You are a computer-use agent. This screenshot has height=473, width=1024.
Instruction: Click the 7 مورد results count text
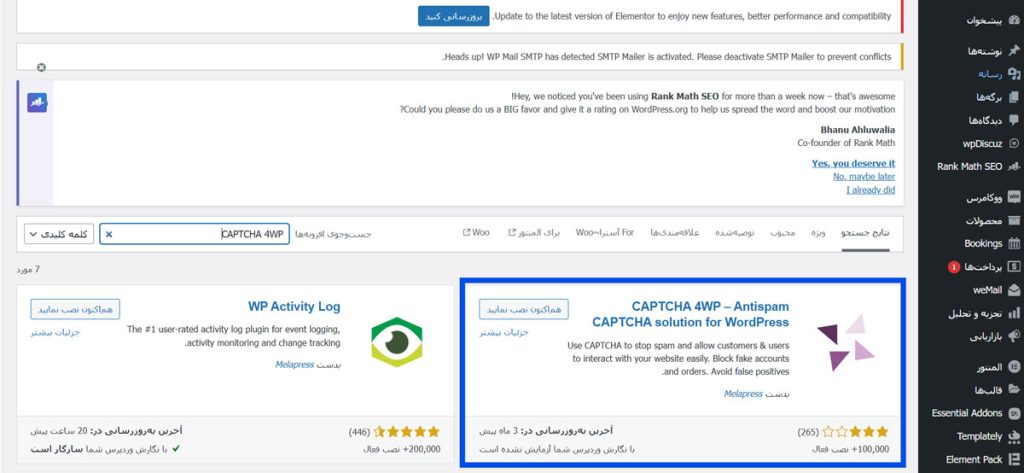28,269
